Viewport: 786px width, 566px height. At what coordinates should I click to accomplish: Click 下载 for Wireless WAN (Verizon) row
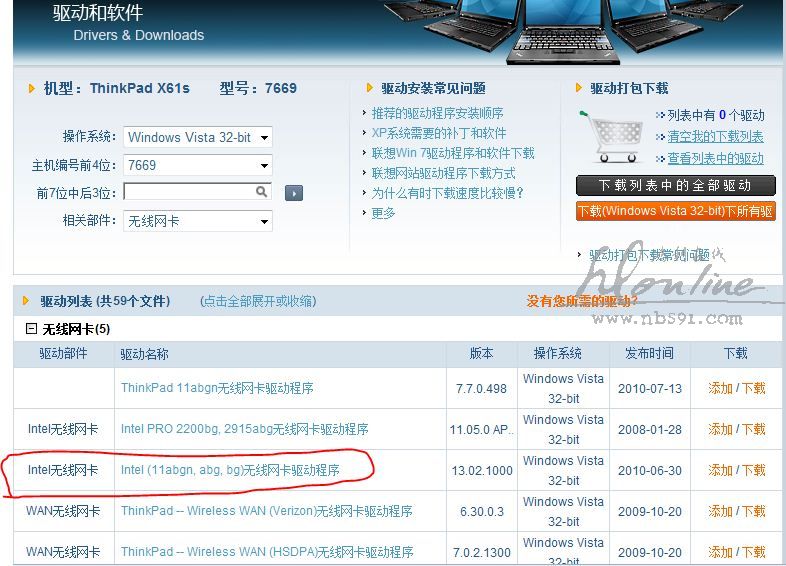coord(753,511)
